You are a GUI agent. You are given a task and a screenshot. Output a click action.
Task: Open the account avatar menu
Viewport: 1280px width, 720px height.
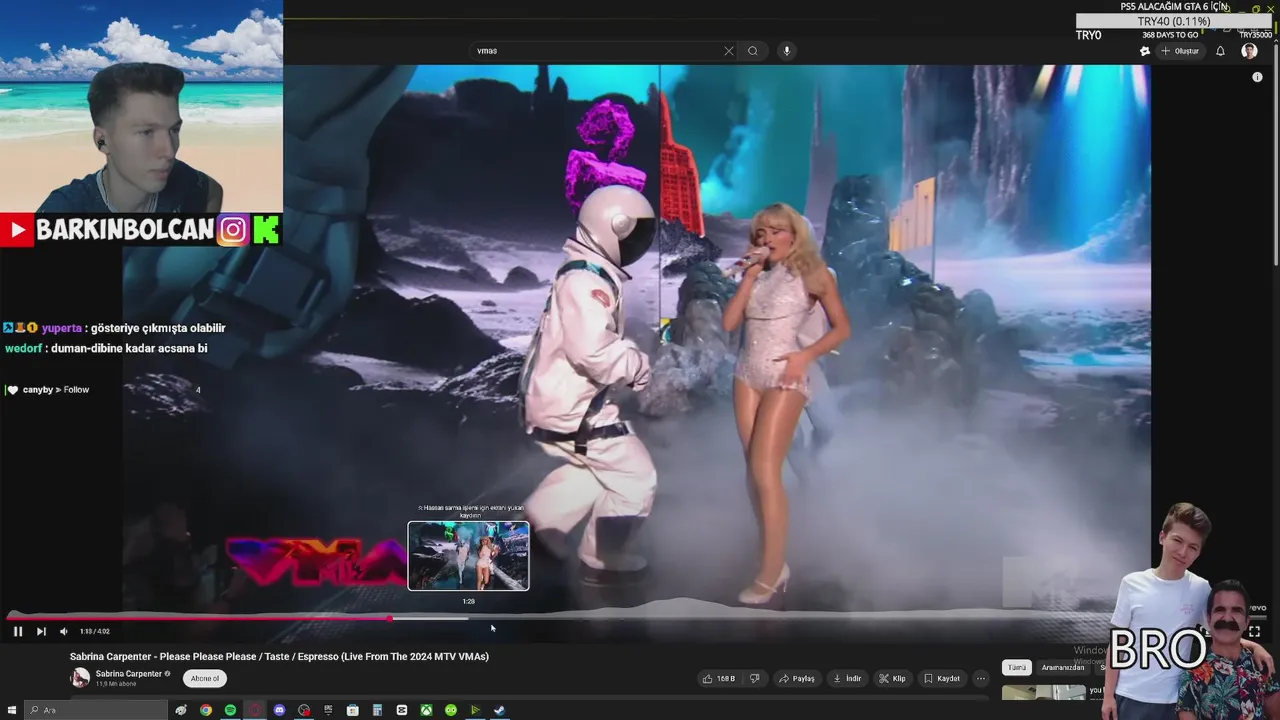1249,51
